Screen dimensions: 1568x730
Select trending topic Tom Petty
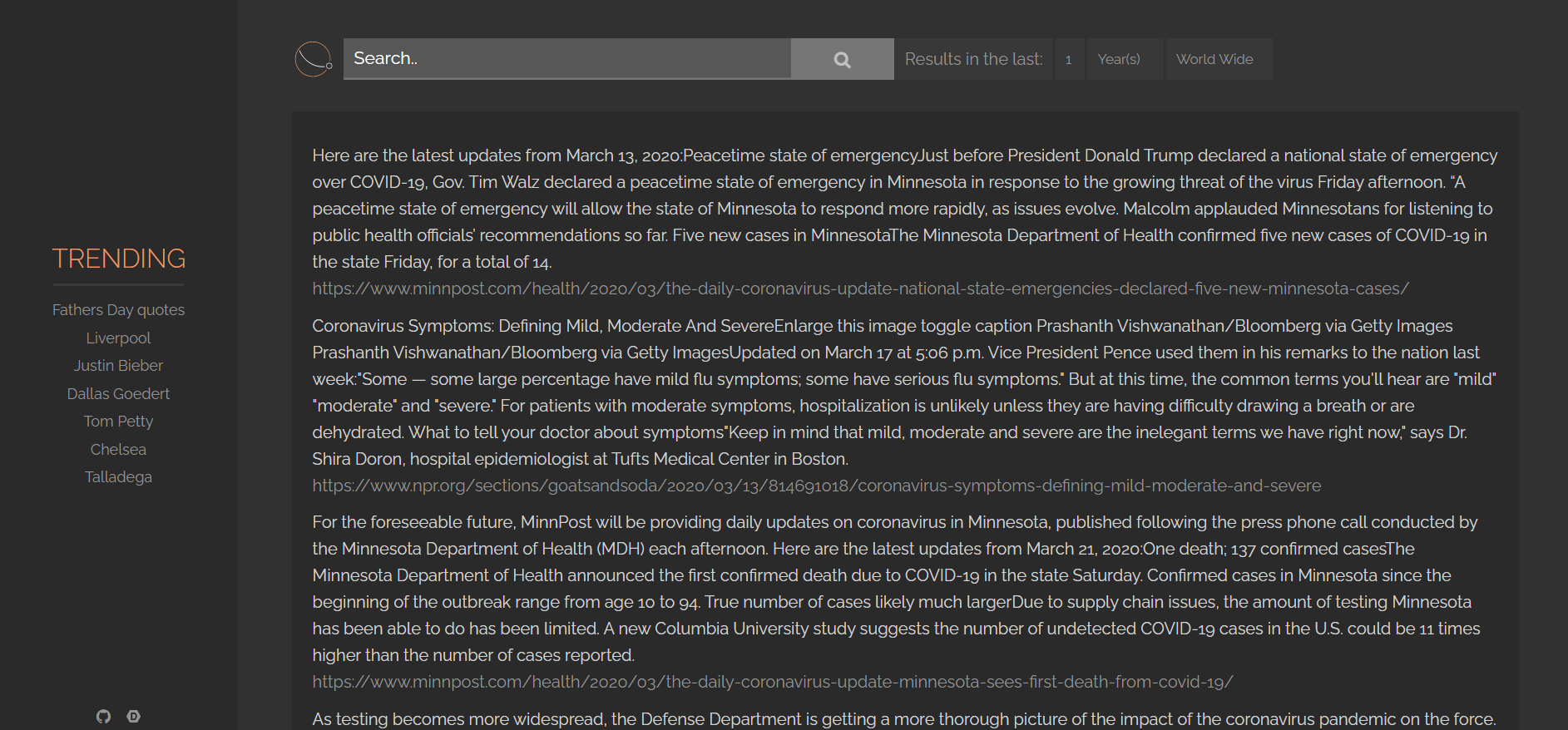[x=118, y=422]
